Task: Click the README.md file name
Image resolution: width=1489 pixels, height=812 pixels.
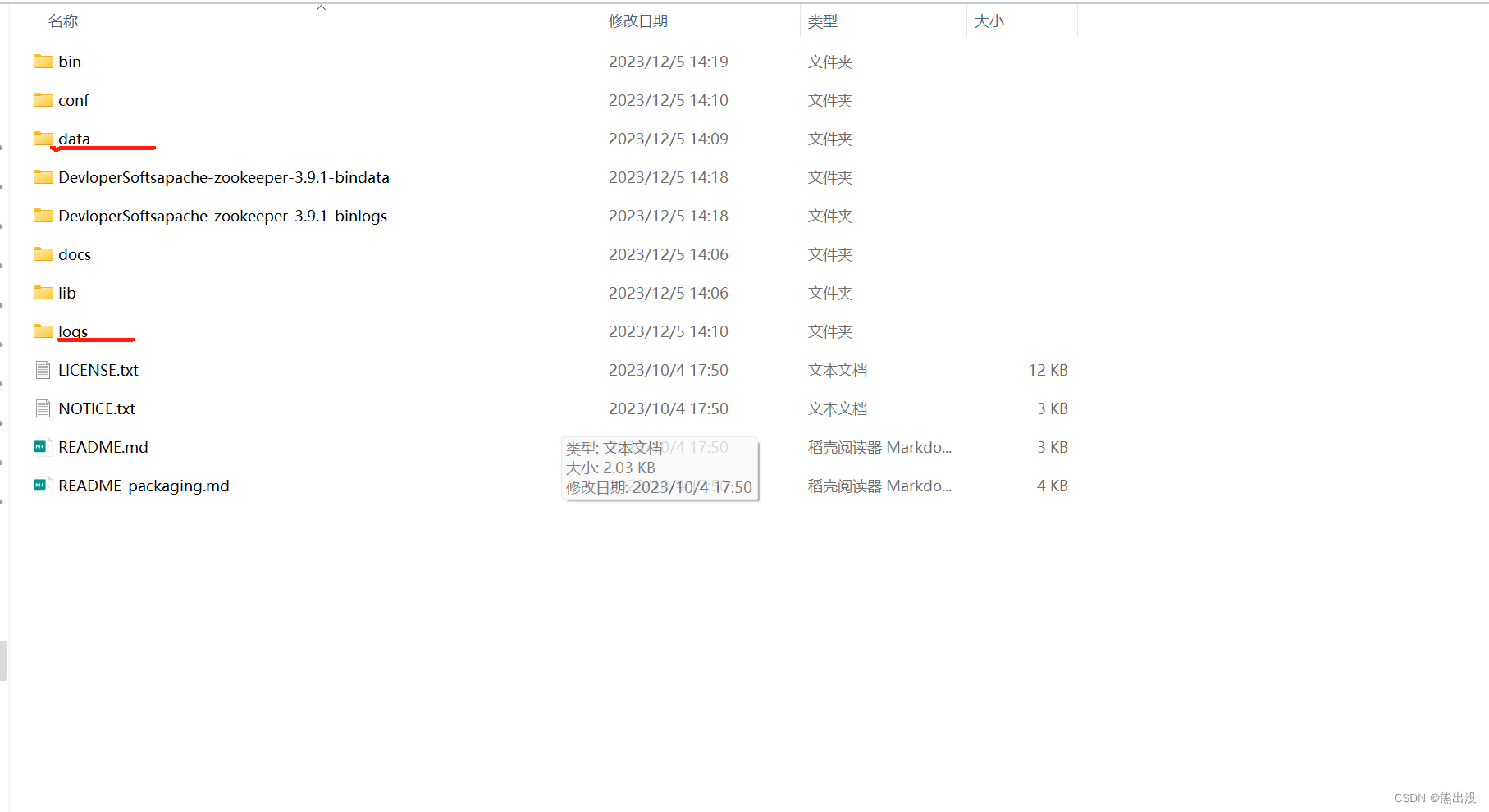Action: pyautogui.click(x=103, y=447)
